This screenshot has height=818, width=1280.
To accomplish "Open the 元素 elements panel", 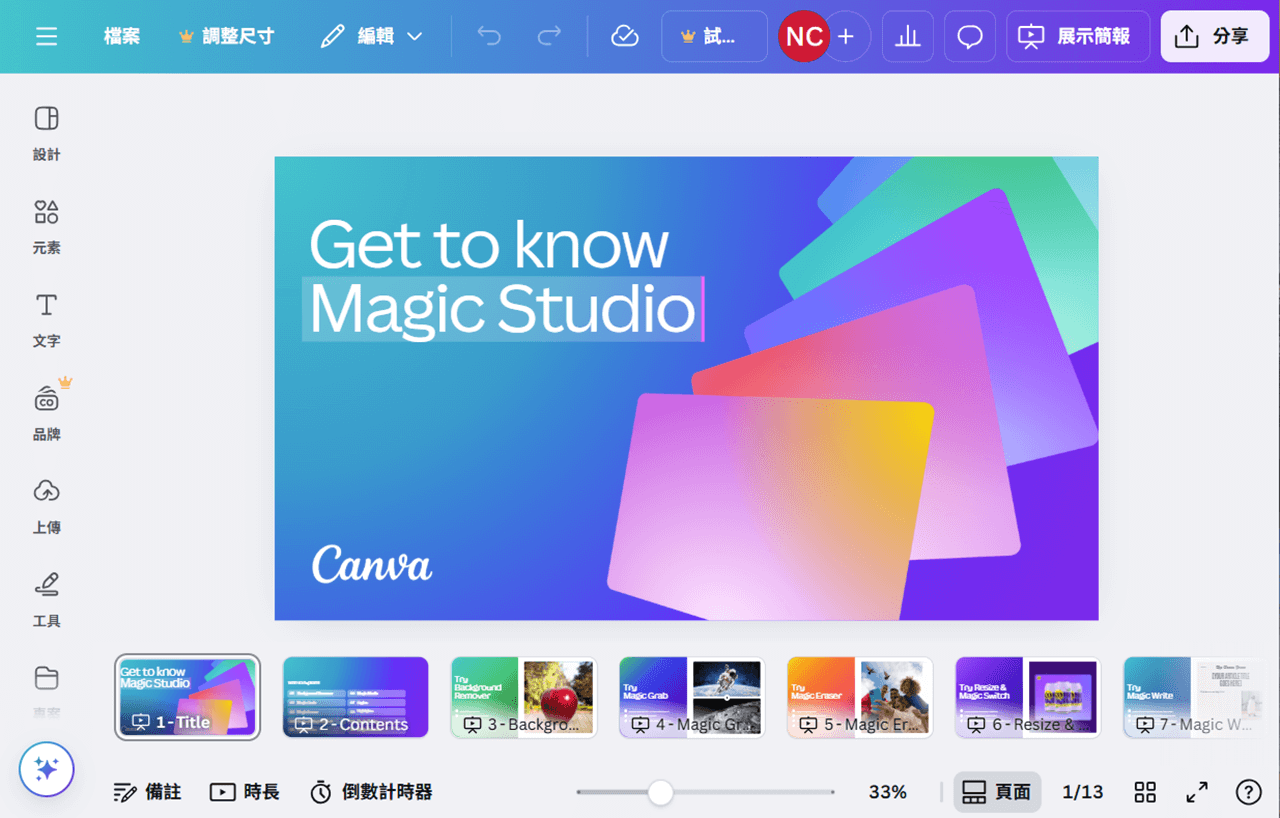I will click(x=47, y=226).
